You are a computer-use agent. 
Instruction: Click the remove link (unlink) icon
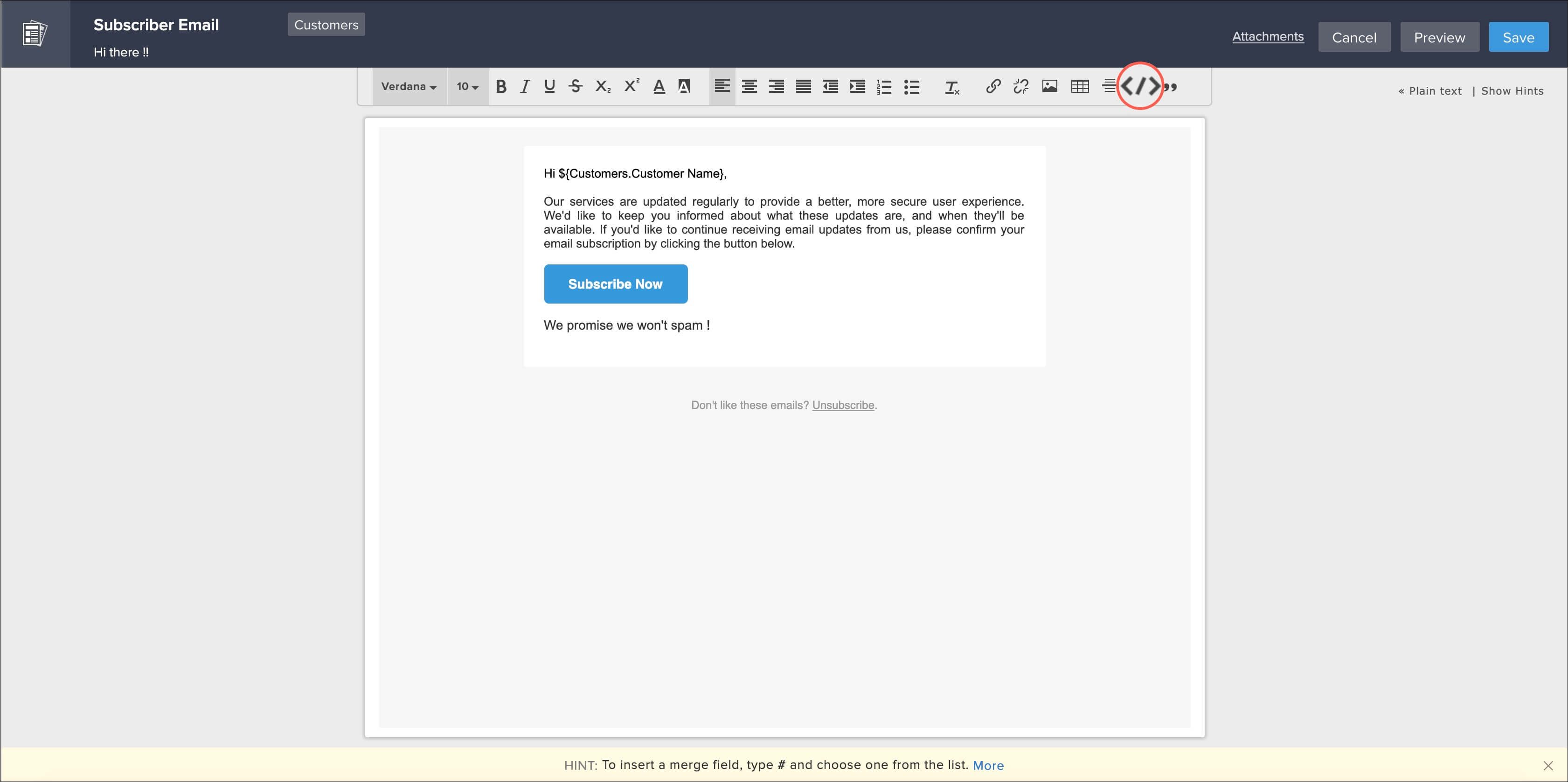pos(1021,86)
